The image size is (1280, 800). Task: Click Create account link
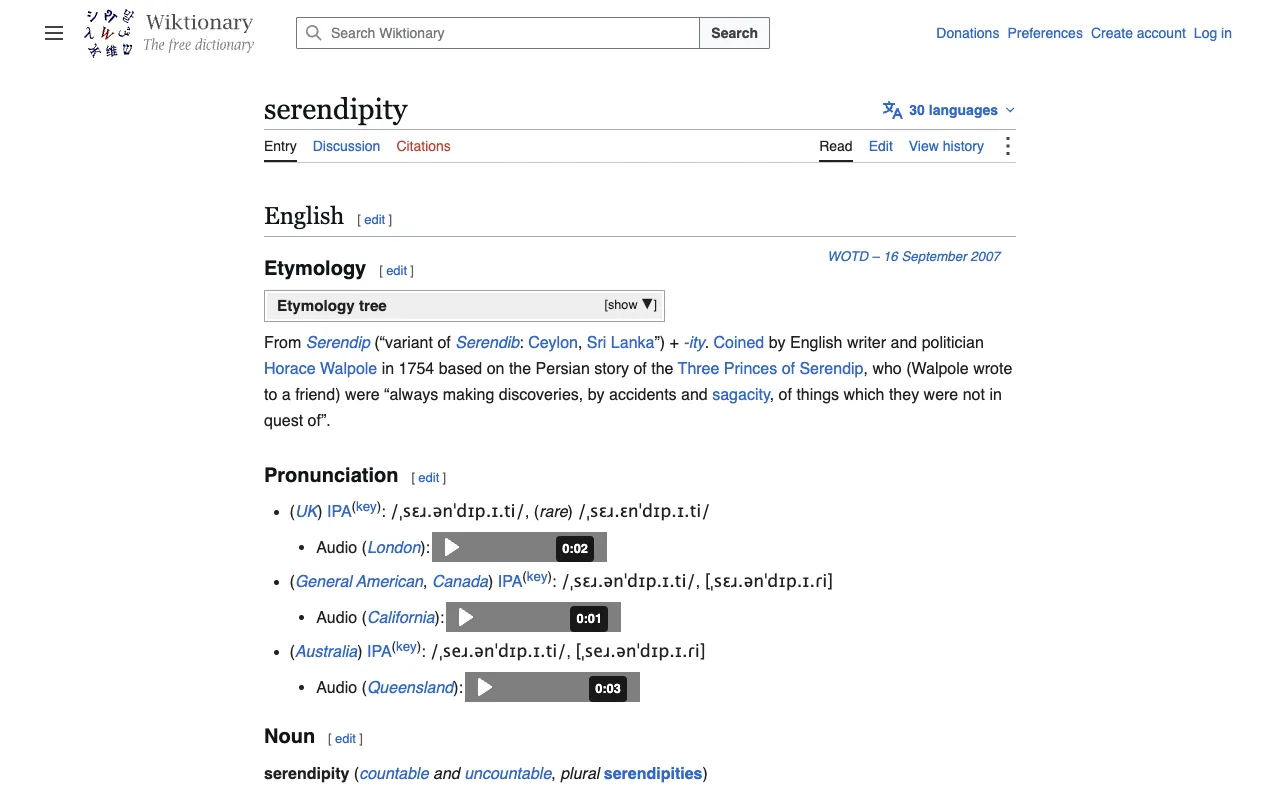pos(1138,33)
